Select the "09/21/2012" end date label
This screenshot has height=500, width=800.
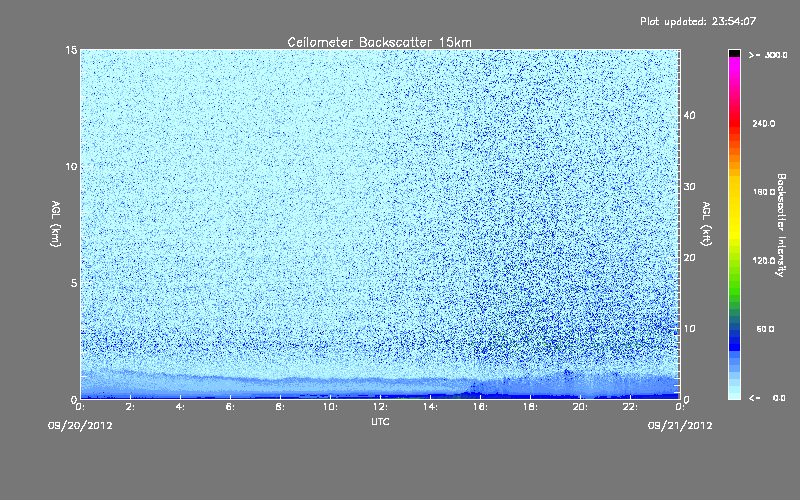point(680,426)
